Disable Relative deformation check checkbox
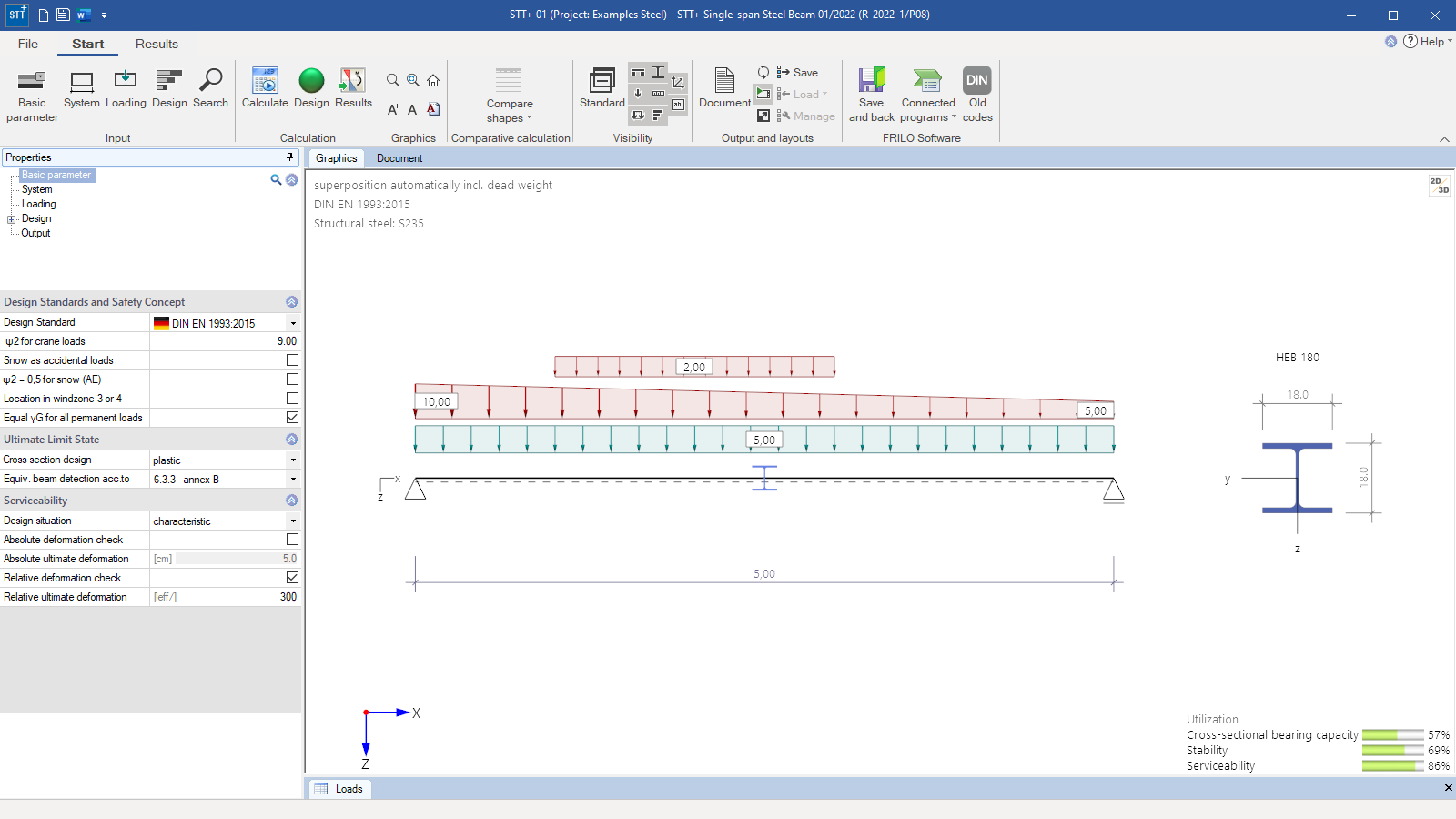1456x819 pixels. pyautogui.click(x=292, y=578)
